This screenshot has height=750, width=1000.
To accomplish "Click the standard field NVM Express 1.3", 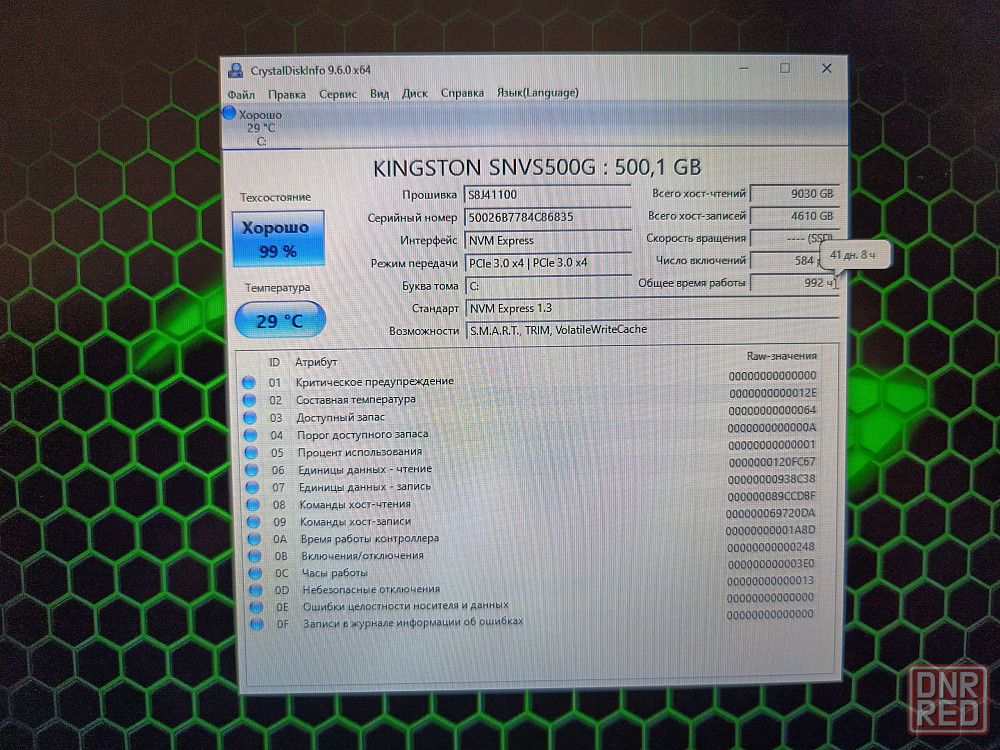I will [x=652, y=308].
